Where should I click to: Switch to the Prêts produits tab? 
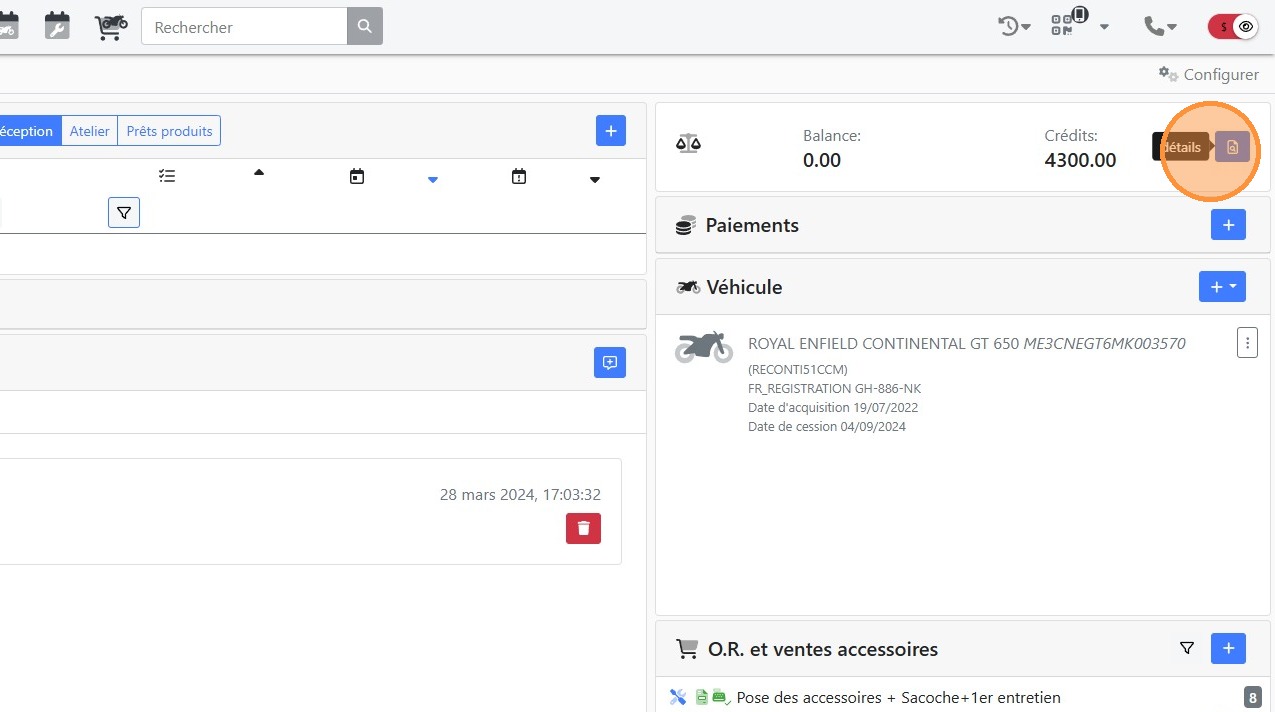(x=169, y=131)
